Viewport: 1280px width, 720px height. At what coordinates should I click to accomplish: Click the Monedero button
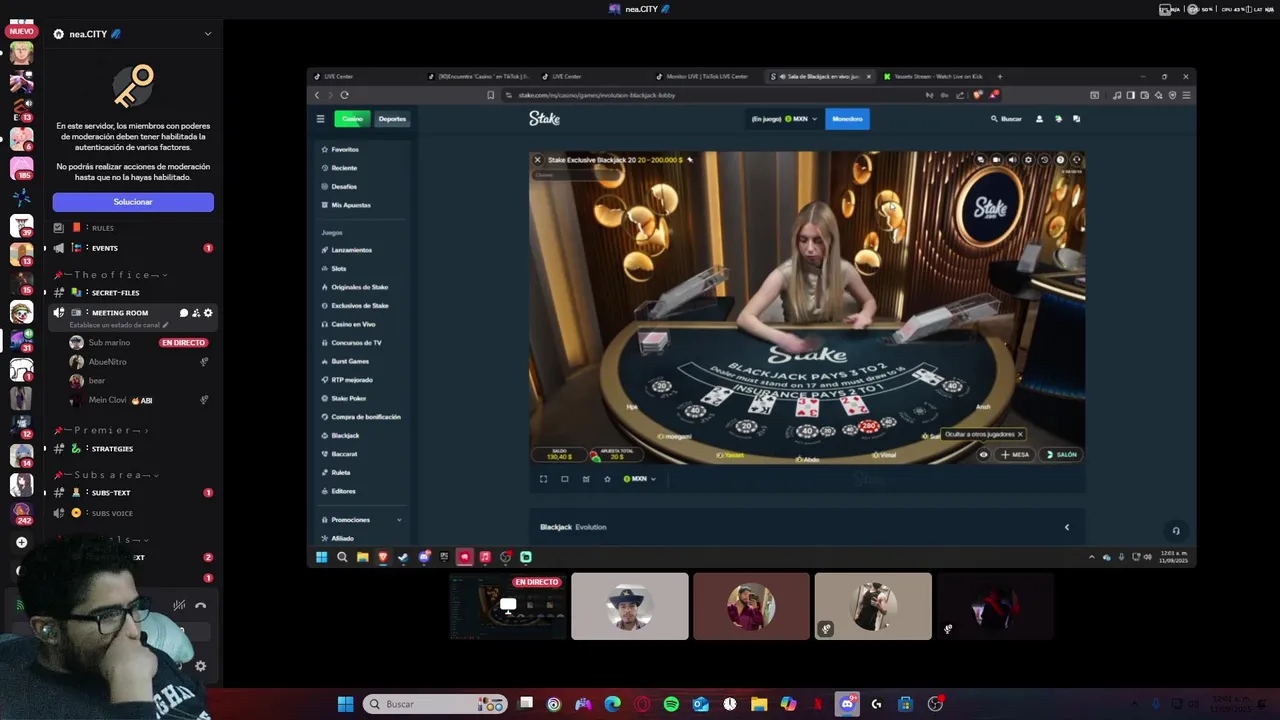tap(847, 119)
